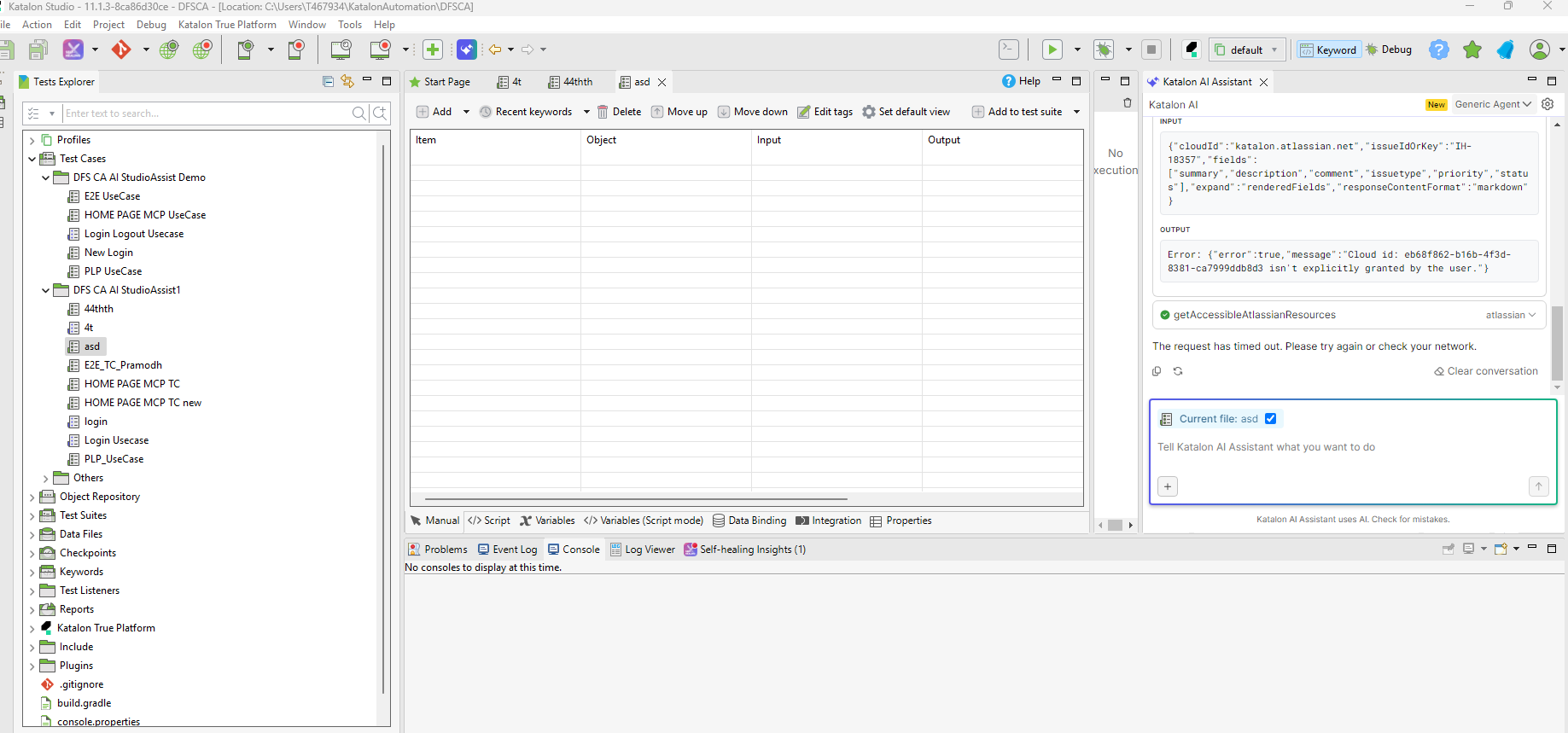Switch to the Log Viewer tab
Screen dimensions: 1568x733
point(643,550)
